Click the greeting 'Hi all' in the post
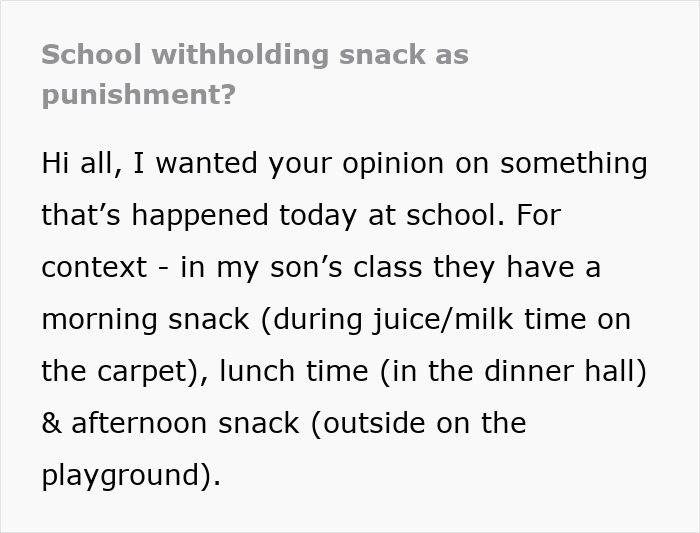700x533 pixels. click(80, 163)
